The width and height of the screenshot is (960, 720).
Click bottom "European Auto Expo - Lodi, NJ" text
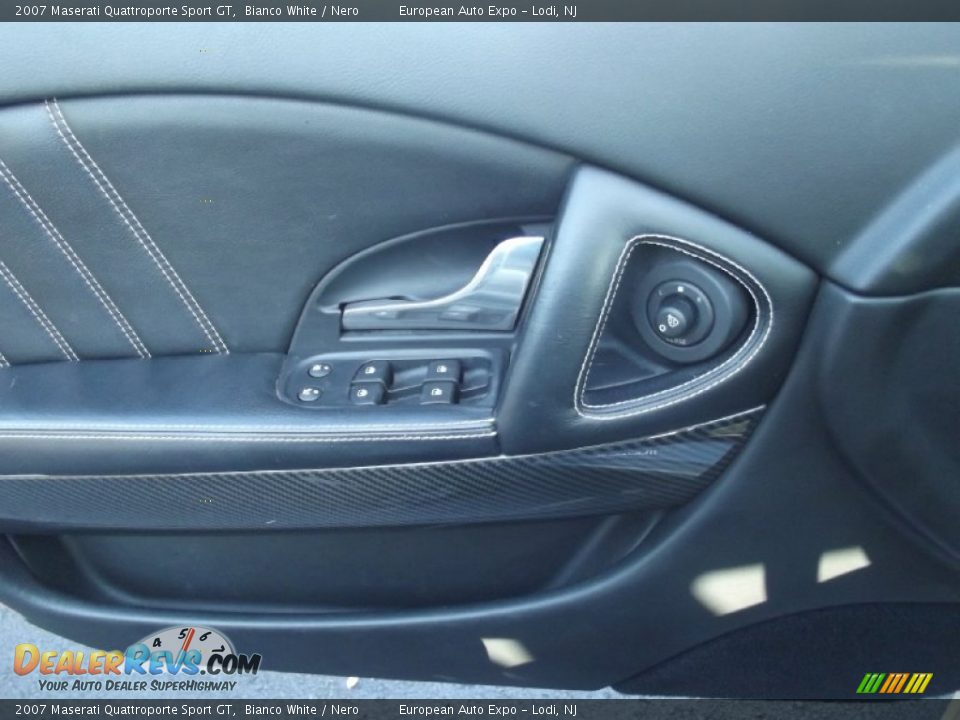[x=487, y=710]
